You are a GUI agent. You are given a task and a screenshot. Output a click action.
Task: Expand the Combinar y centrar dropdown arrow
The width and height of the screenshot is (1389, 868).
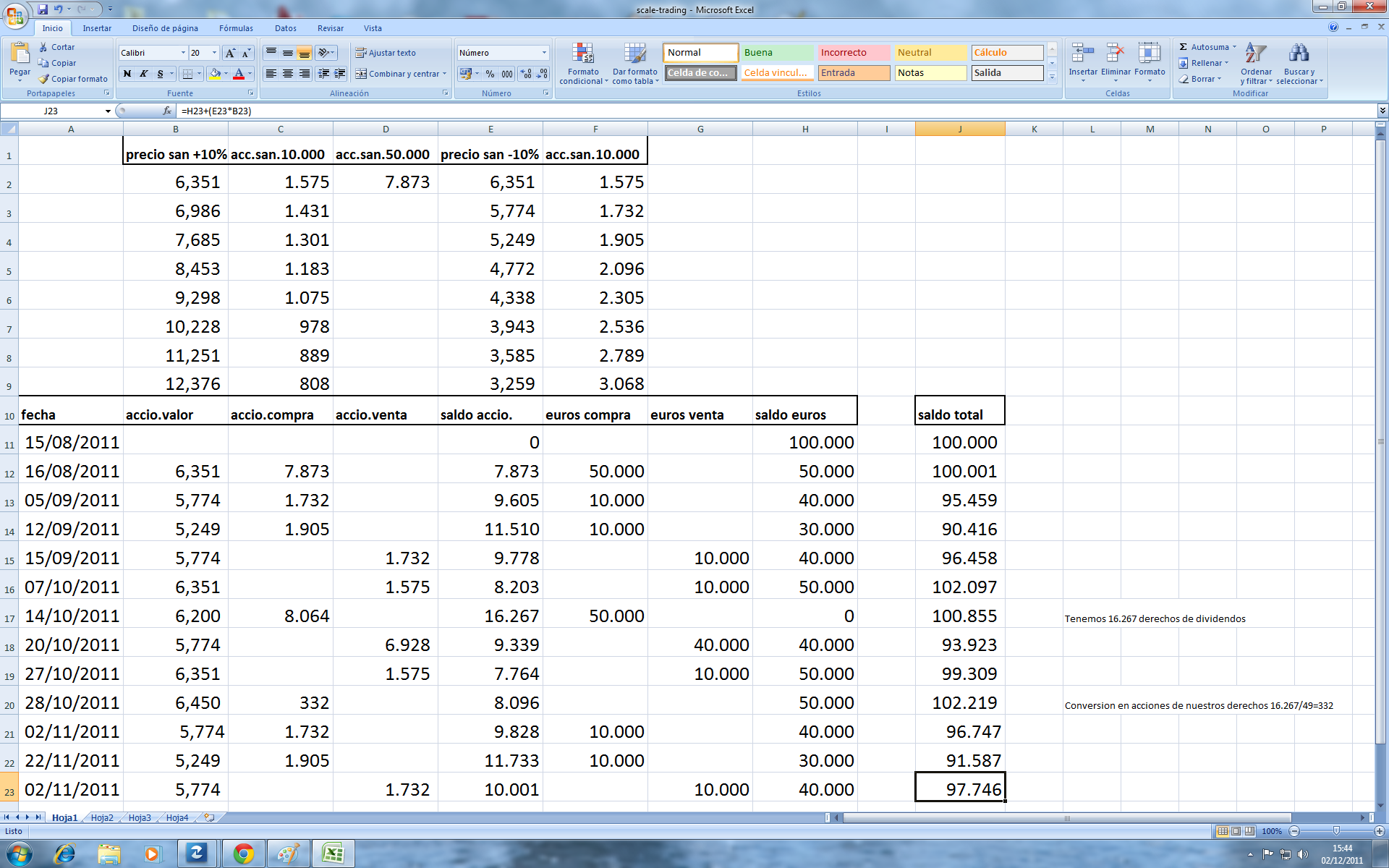(444, 74)
